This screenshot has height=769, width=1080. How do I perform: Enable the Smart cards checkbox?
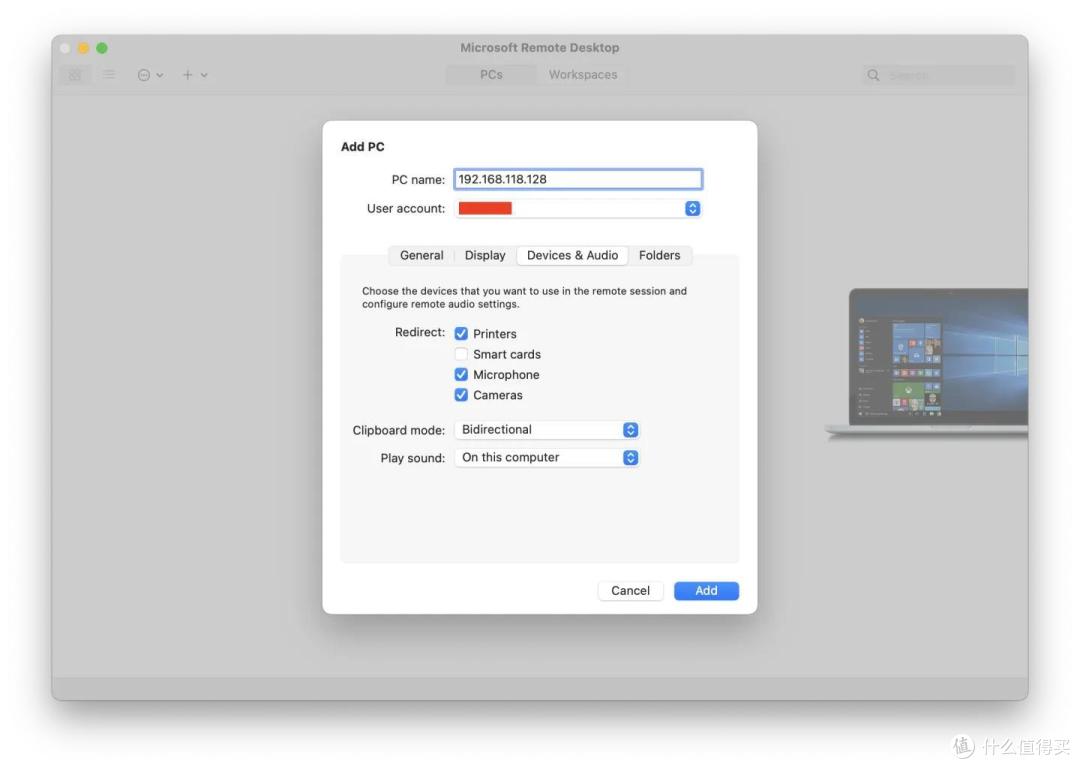click(x=461, y=354)
